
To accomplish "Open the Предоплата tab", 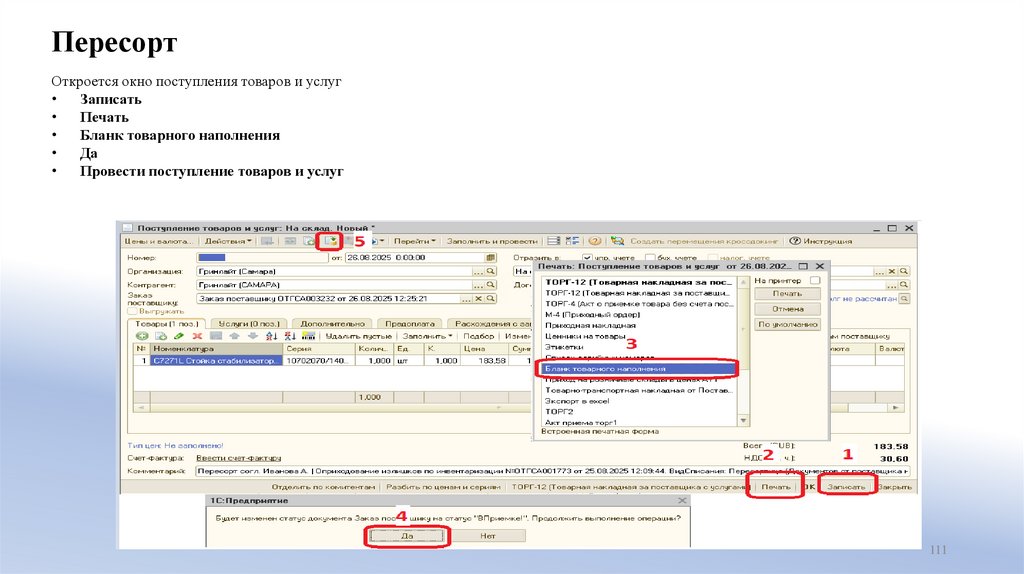I will (409, 323).
